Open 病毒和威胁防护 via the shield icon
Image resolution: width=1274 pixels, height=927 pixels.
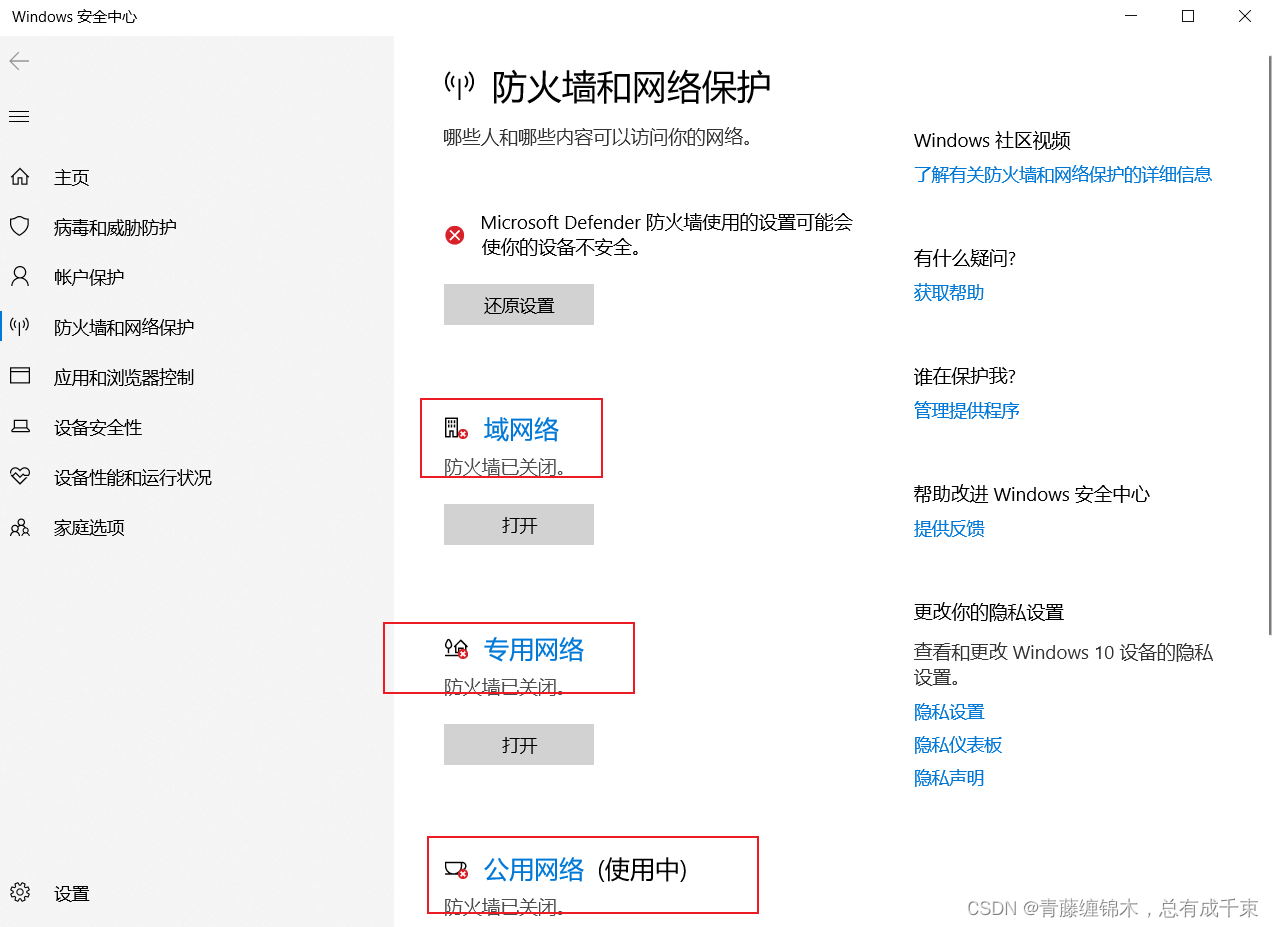[20, 226]
